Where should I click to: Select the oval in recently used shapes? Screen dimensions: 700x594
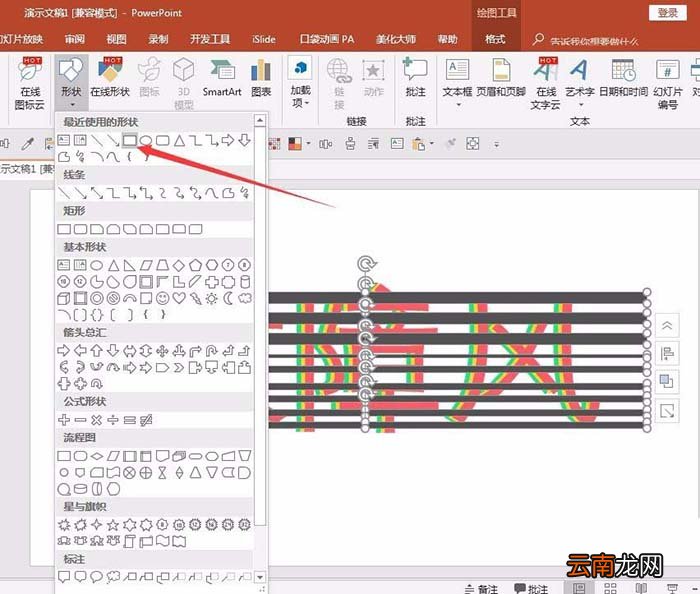click(146, 141)
